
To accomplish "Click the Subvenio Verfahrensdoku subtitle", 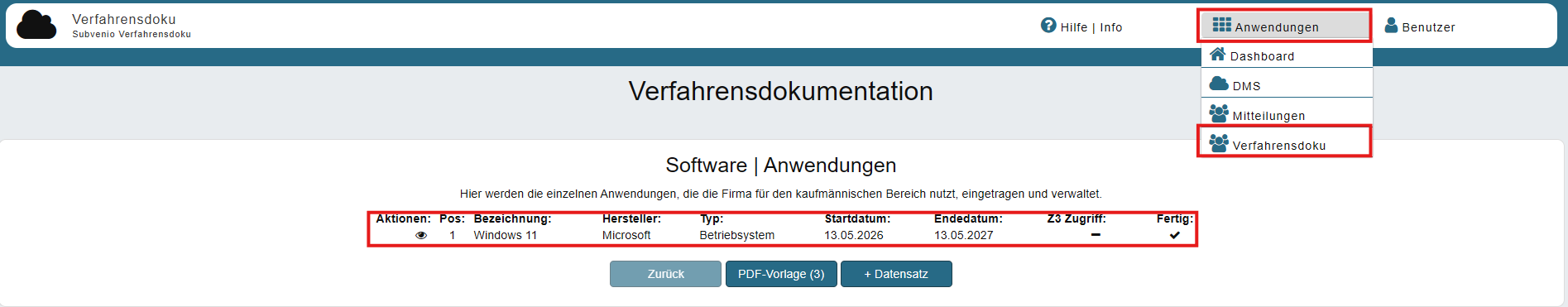I will point(132,34).
